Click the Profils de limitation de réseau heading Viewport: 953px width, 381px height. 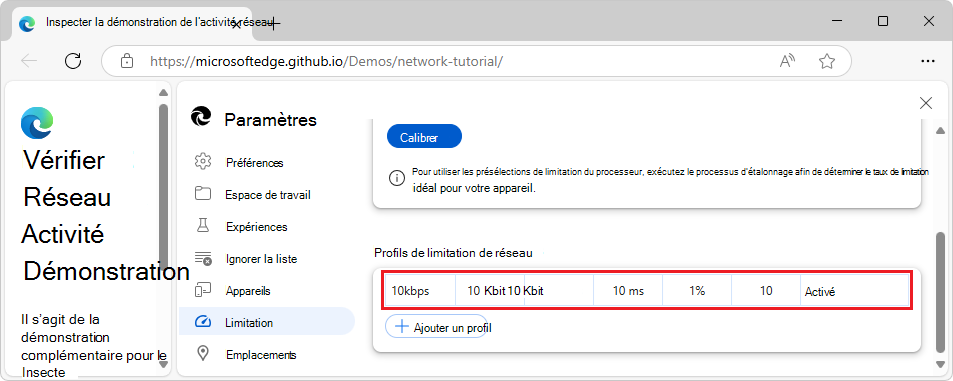[453, 253]
